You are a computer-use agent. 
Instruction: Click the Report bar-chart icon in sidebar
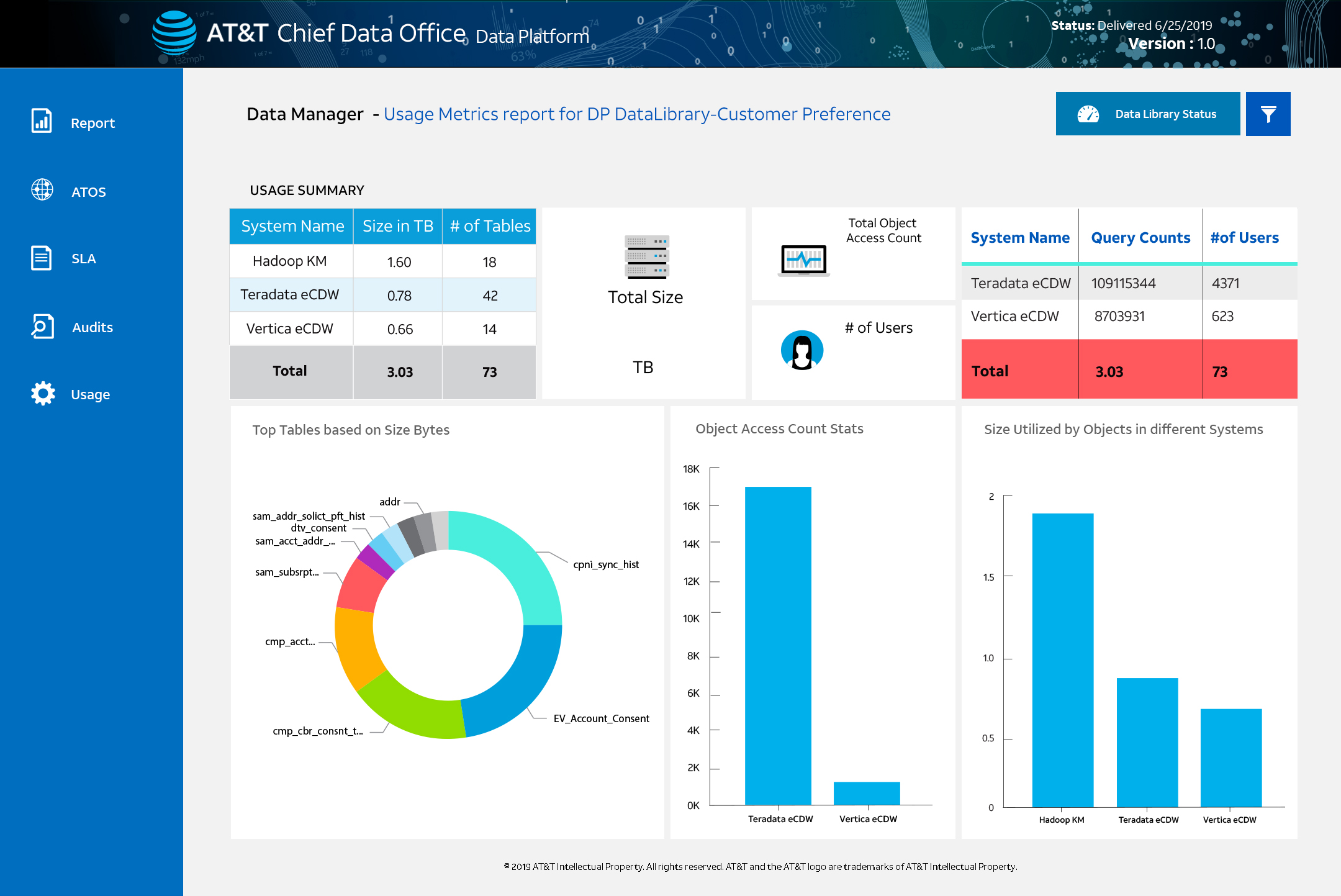click(x=42, y=120)
